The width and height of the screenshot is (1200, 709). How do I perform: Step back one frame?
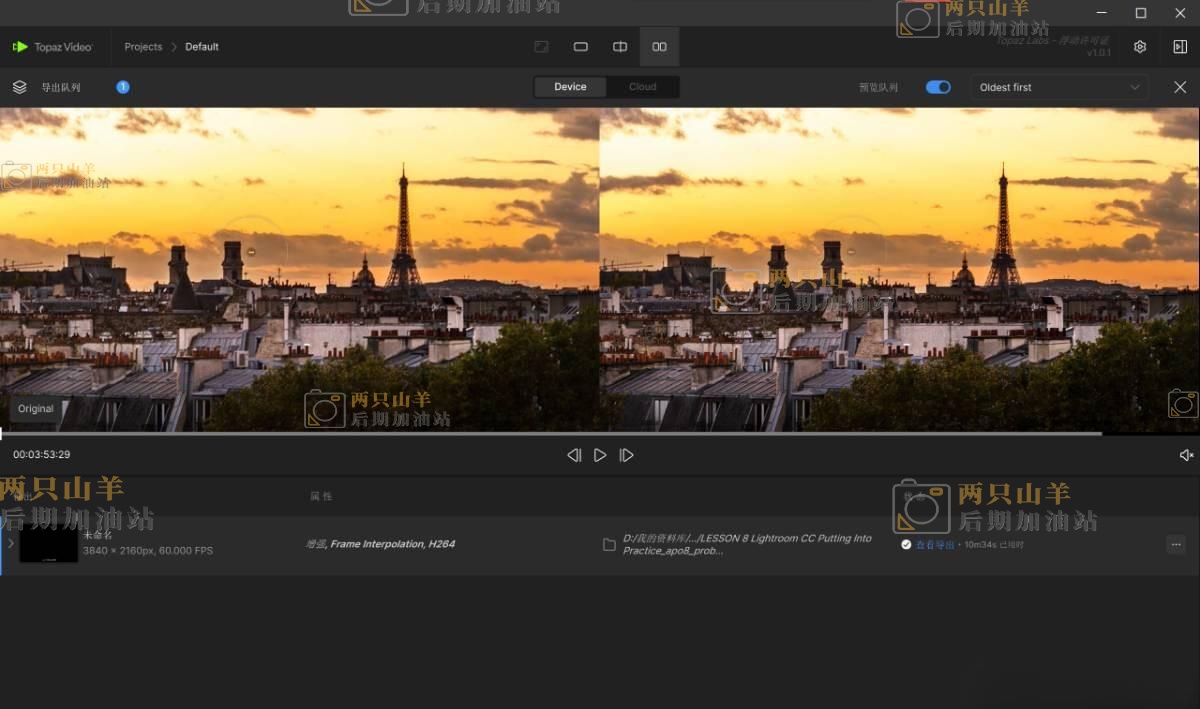[574, 455]
